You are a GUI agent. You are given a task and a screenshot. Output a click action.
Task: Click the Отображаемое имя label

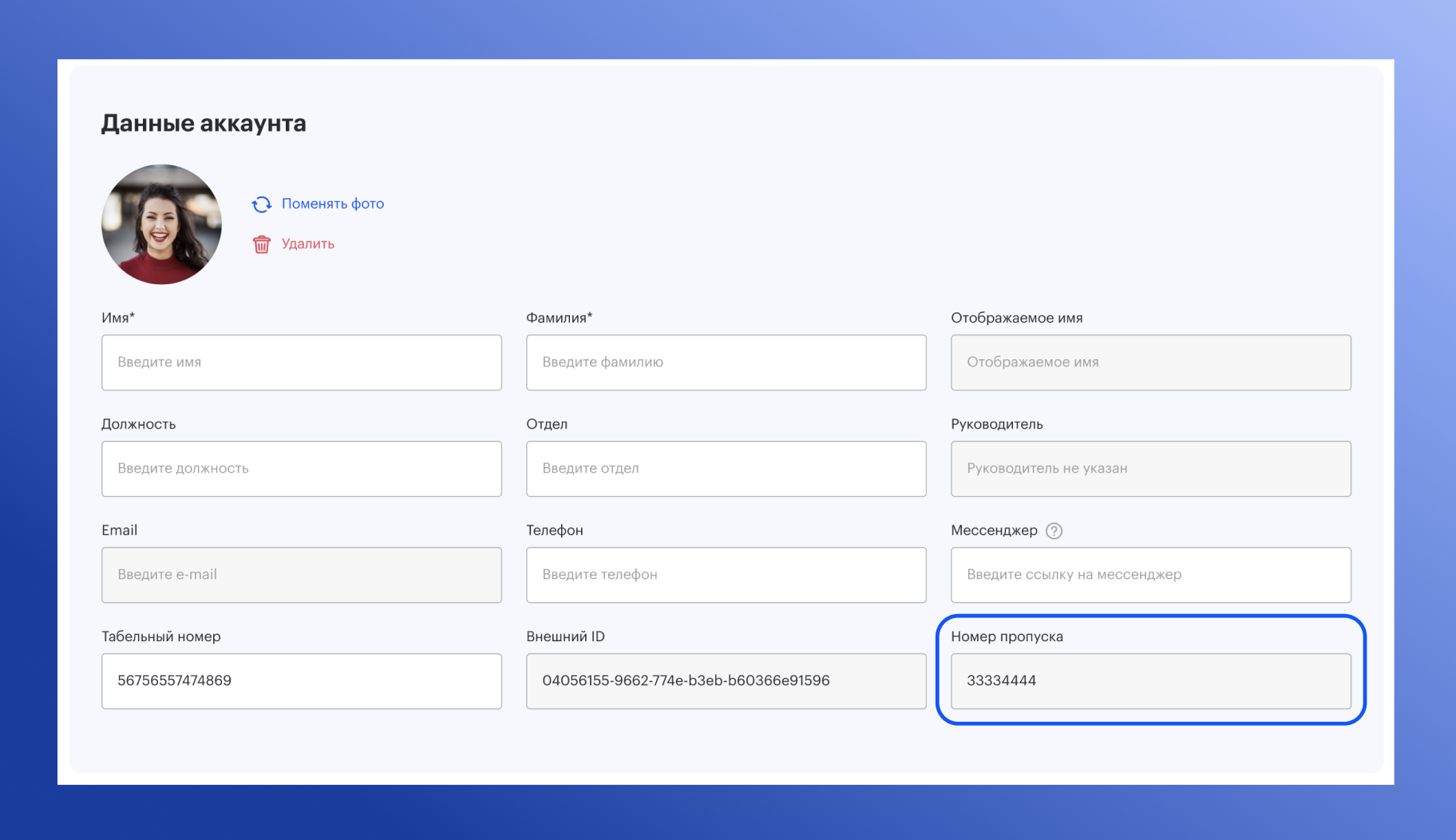point(1017,318)
